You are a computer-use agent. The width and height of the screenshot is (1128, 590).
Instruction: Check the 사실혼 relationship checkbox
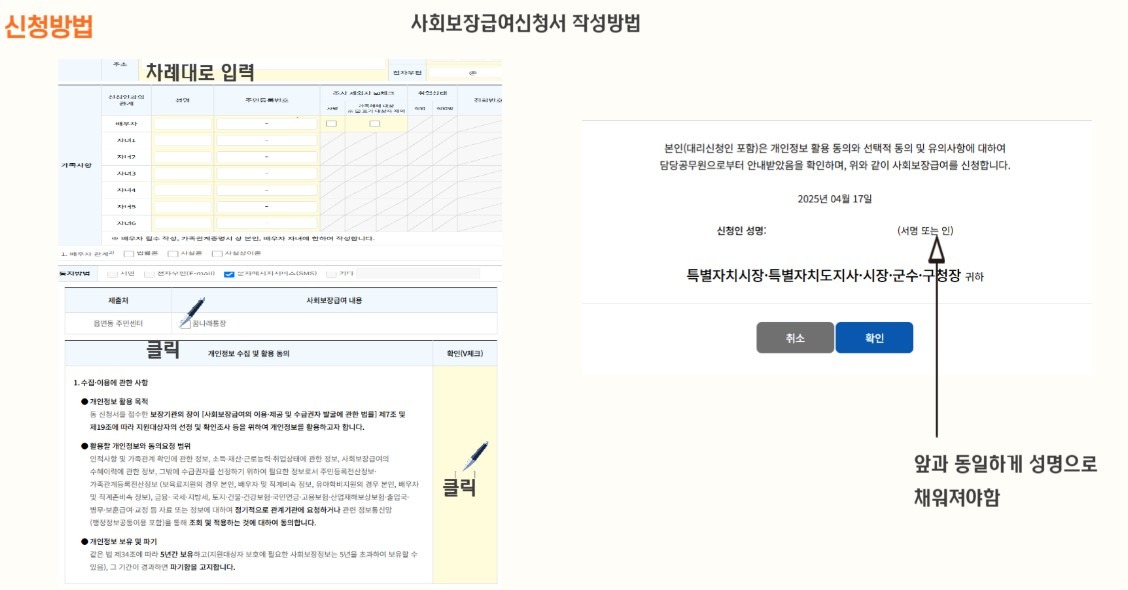coord(172,253)
